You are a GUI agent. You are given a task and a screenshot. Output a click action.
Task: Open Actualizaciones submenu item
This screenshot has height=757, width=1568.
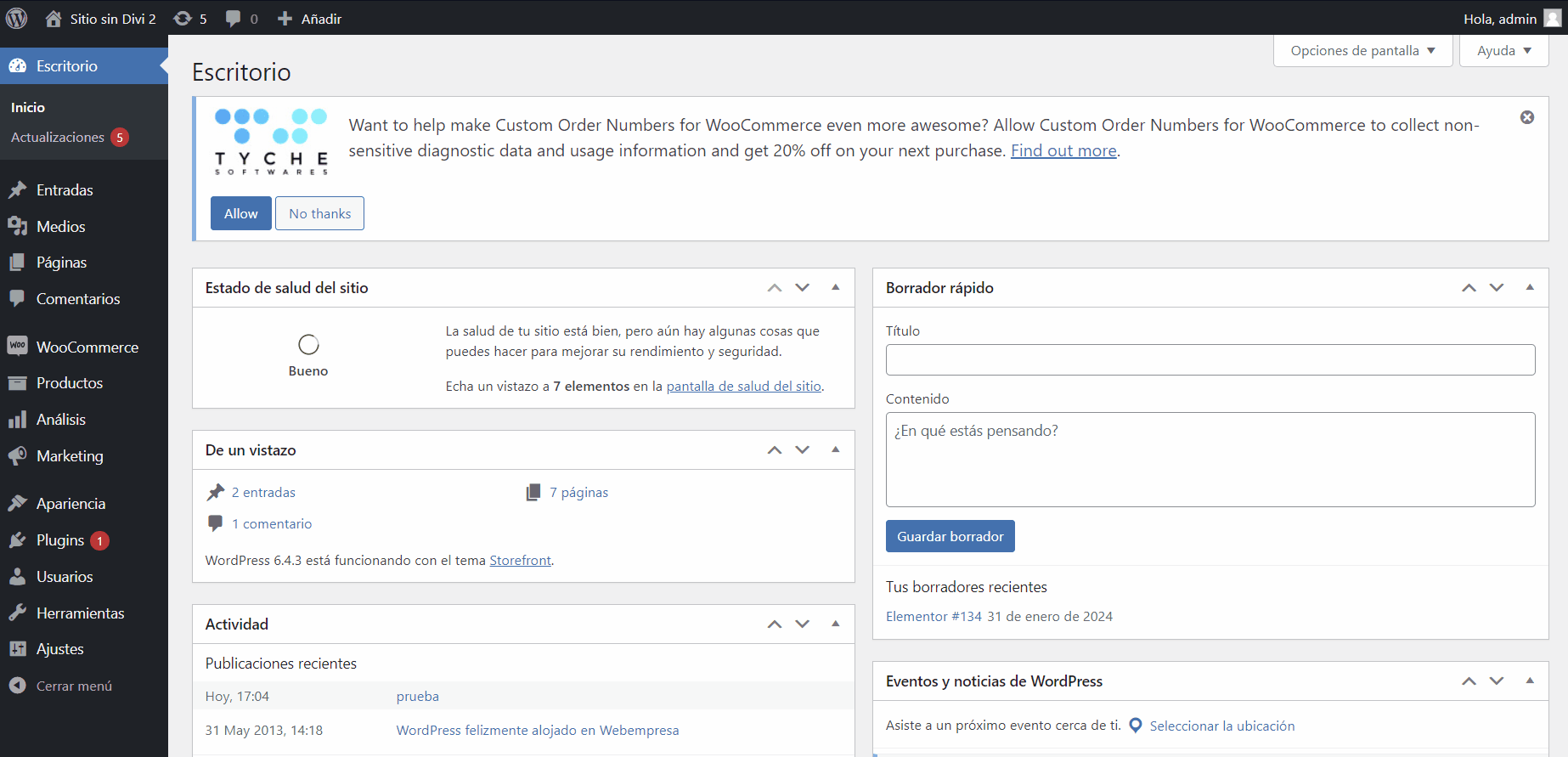tap(58, 138)
